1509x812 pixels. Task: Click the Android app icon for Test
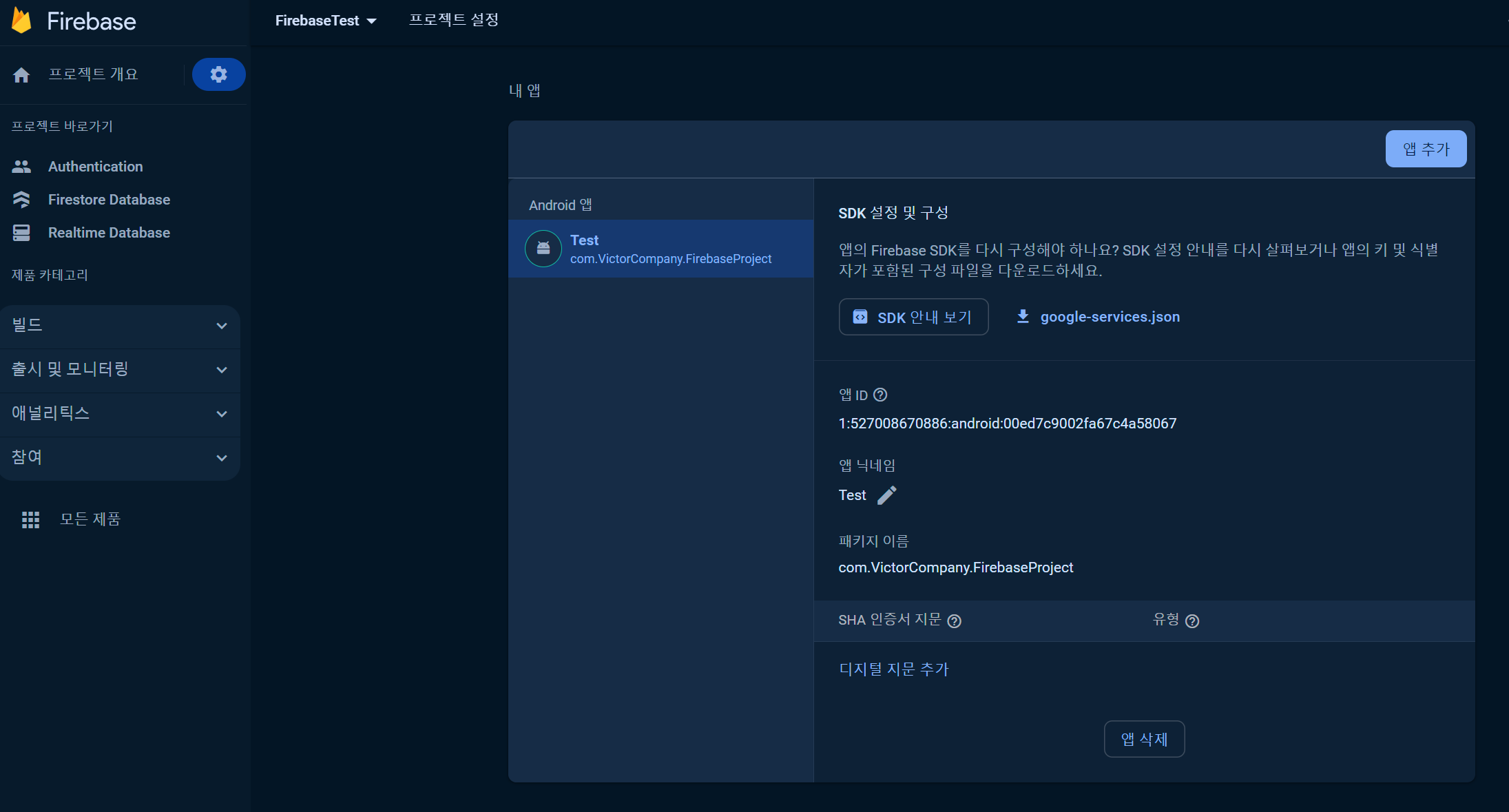[543, 249]
